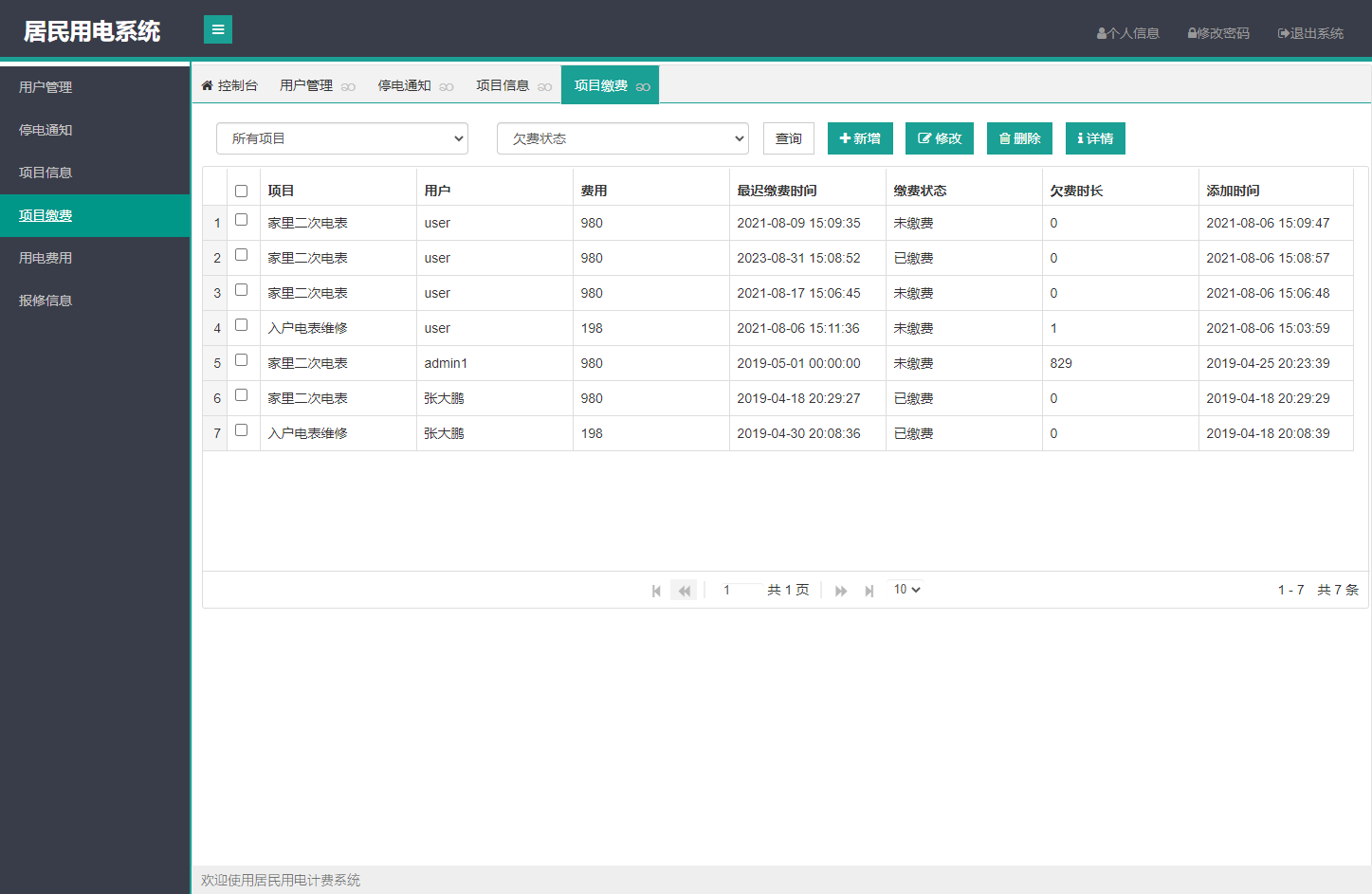Check the select-all checkbox in table header

click(x=241, y=190)
